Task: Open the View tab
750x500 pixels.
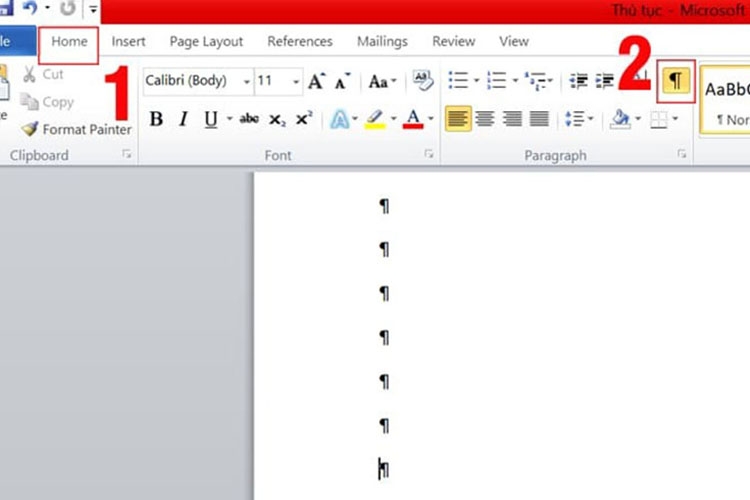Action: (514, 42)
